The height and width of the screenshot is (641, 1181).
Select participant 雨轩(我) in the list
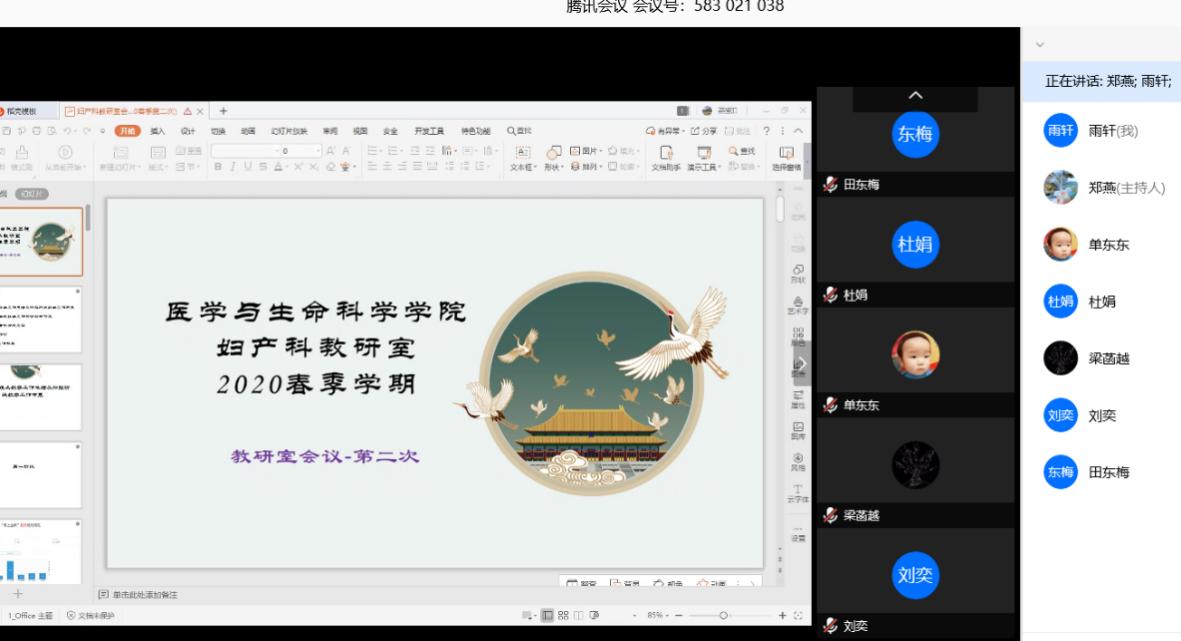click(1100, 131)
